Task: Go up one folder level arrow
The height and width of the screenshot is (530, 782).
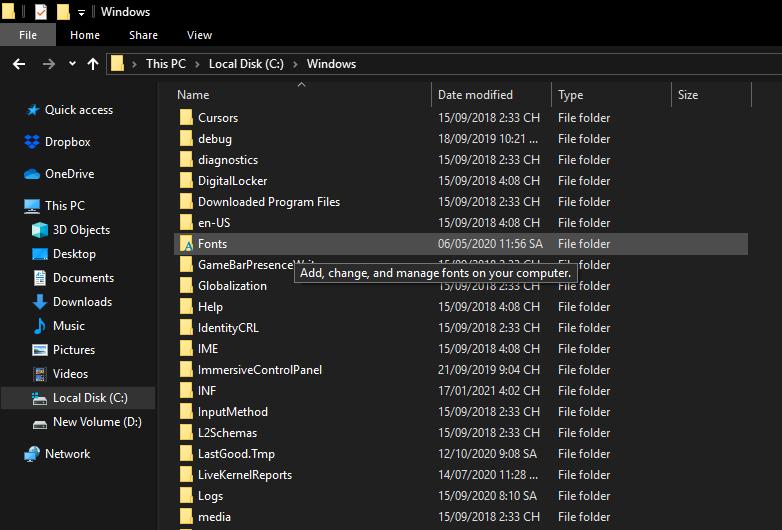Action: click(x=93, y=64)
